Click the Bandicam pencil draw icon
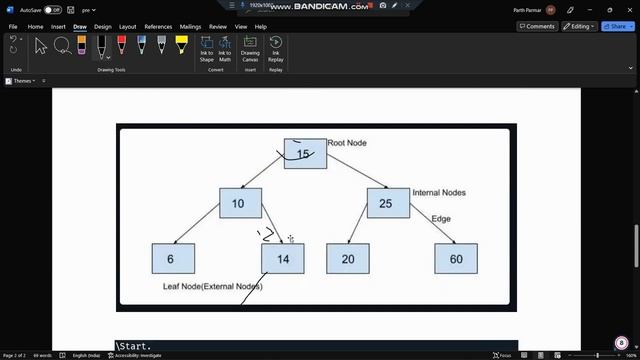640x360 pixels. 395,5
